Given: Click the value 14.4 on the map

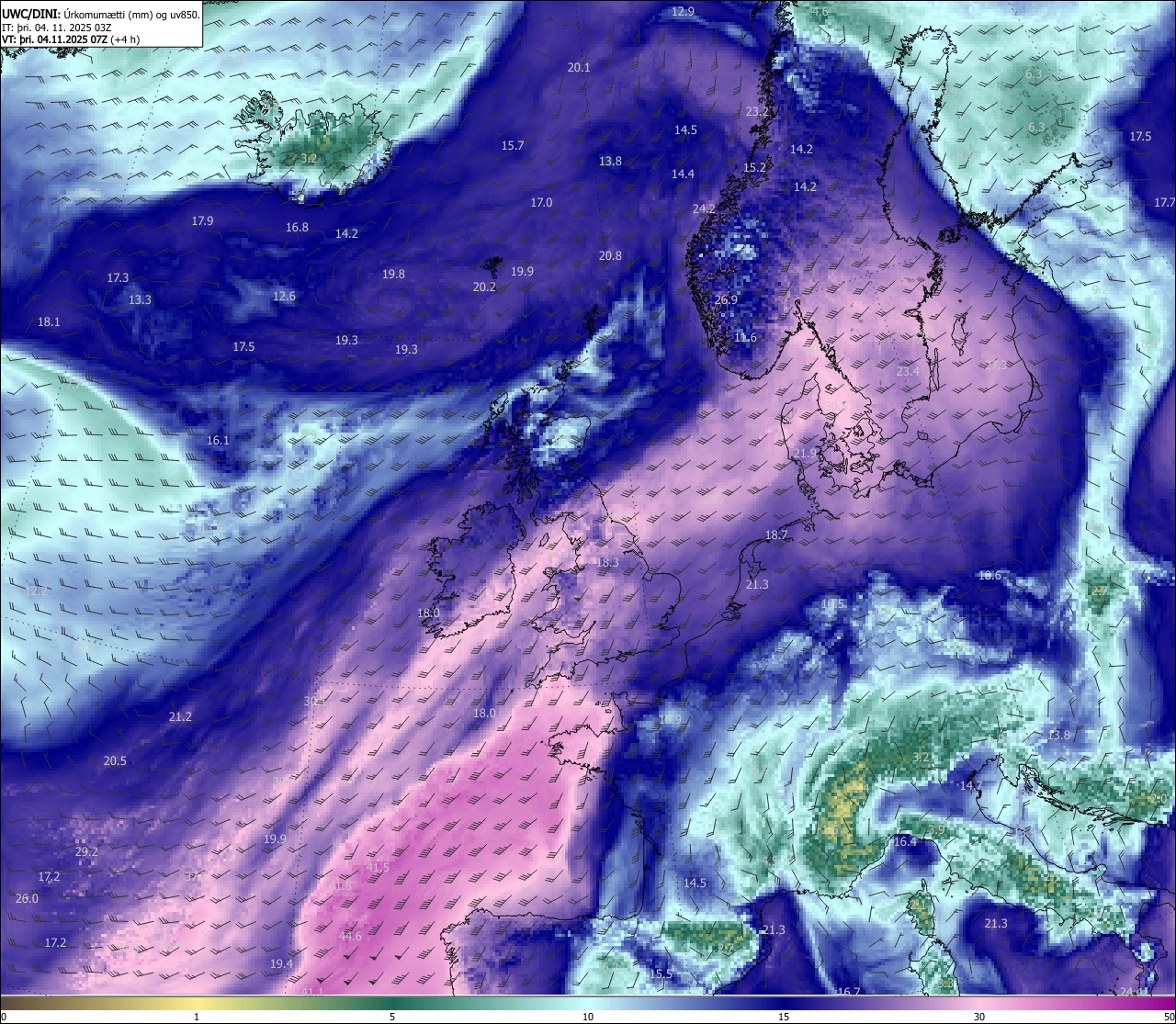Looking at the screenshot, I should click(683, 174).
